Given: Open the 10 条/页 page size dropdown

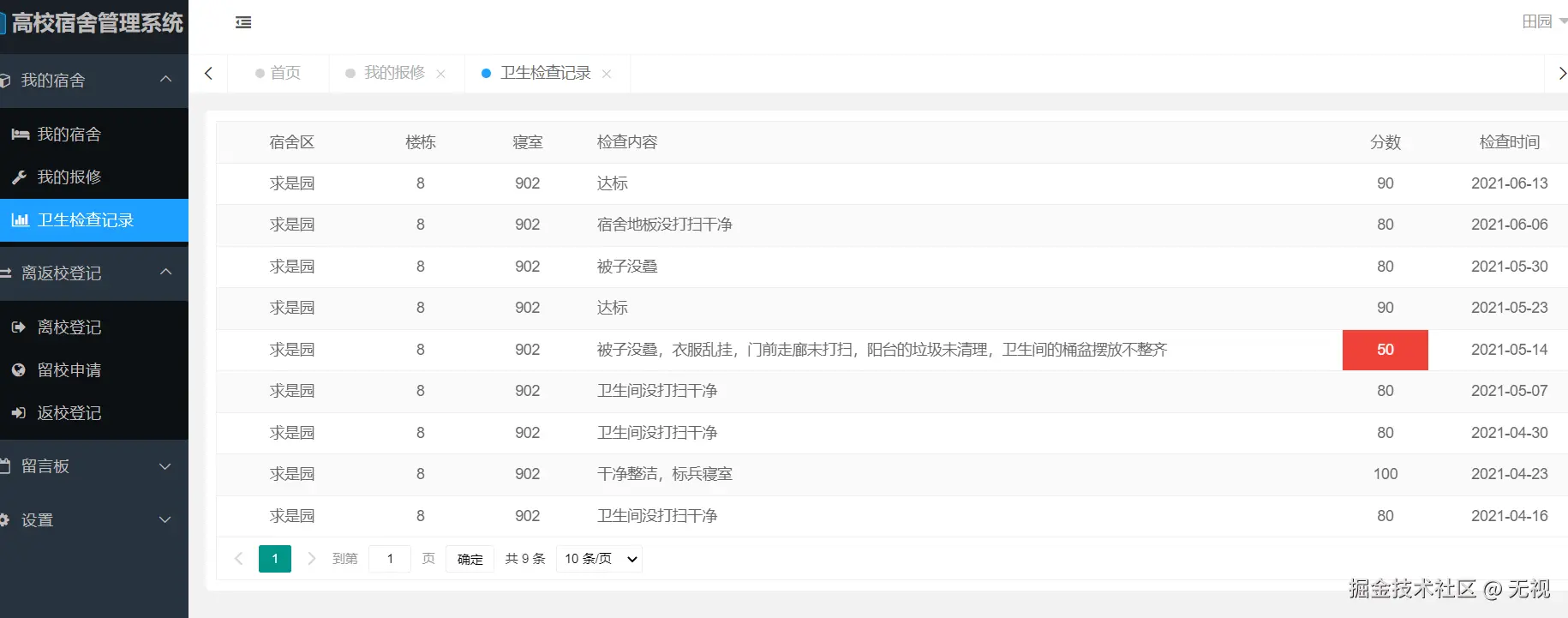Looking at the screenshot, I should point(599,559).
